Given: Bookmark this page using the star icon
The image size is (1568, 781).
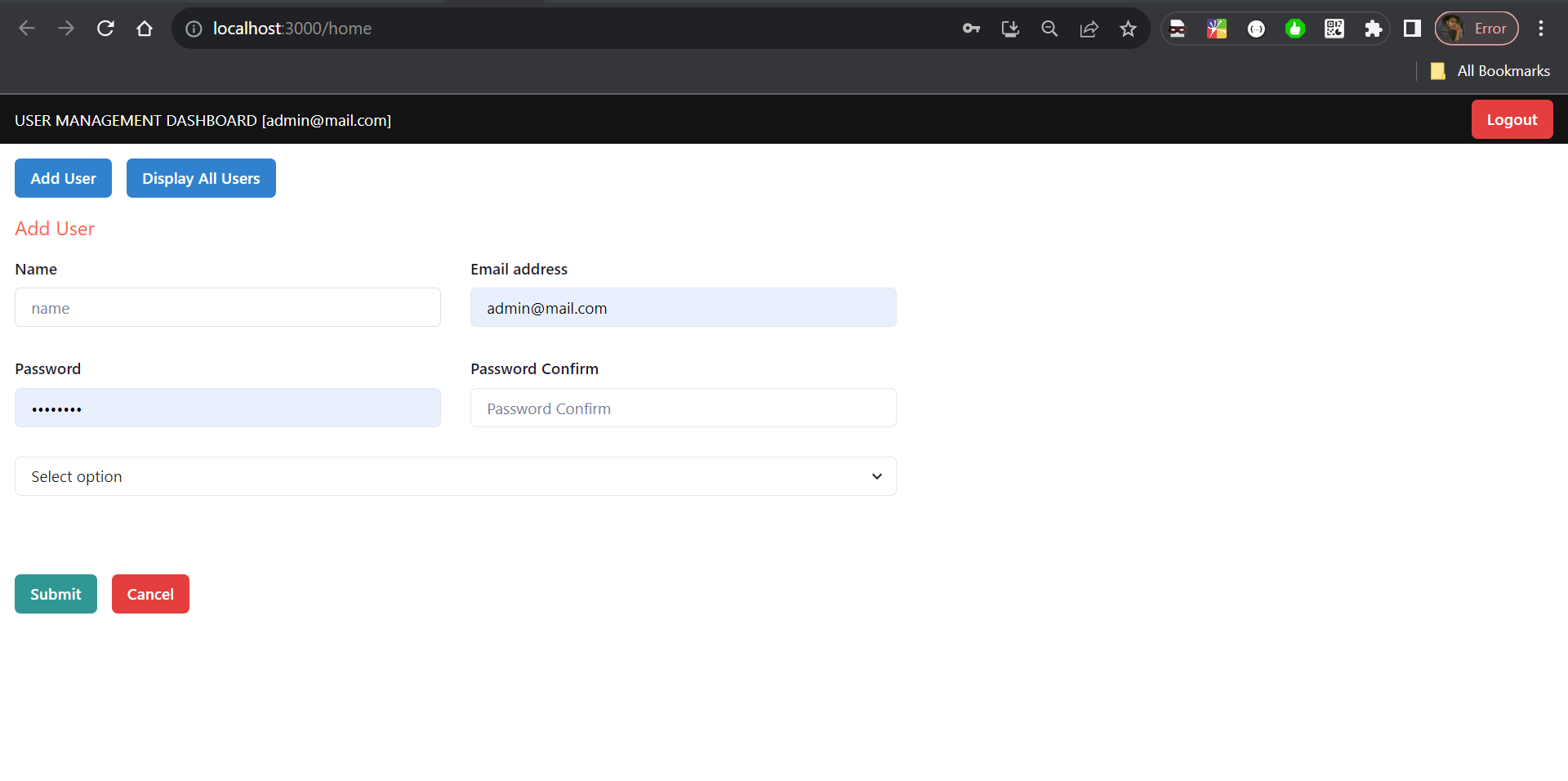Looking at the screenshot, I should (1128, 28).
